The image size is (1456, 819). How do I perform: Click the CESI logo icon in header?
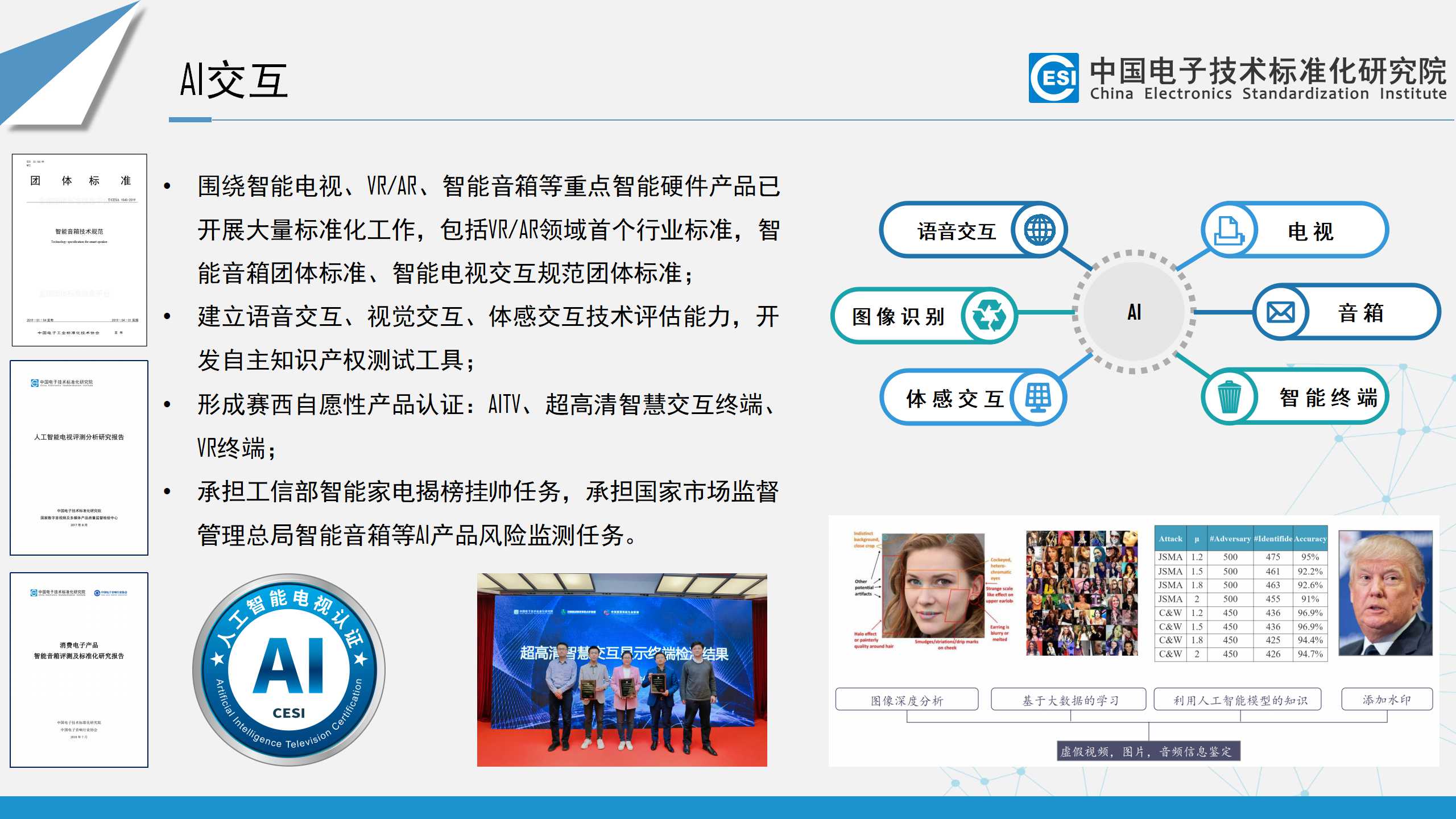click(1053, 78)
